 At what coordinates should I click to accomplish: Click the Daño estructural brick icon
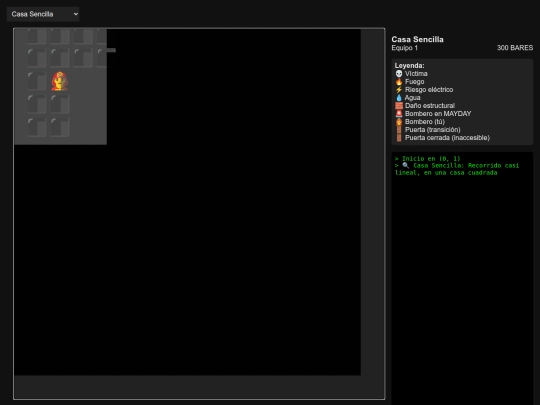[399, 106]
